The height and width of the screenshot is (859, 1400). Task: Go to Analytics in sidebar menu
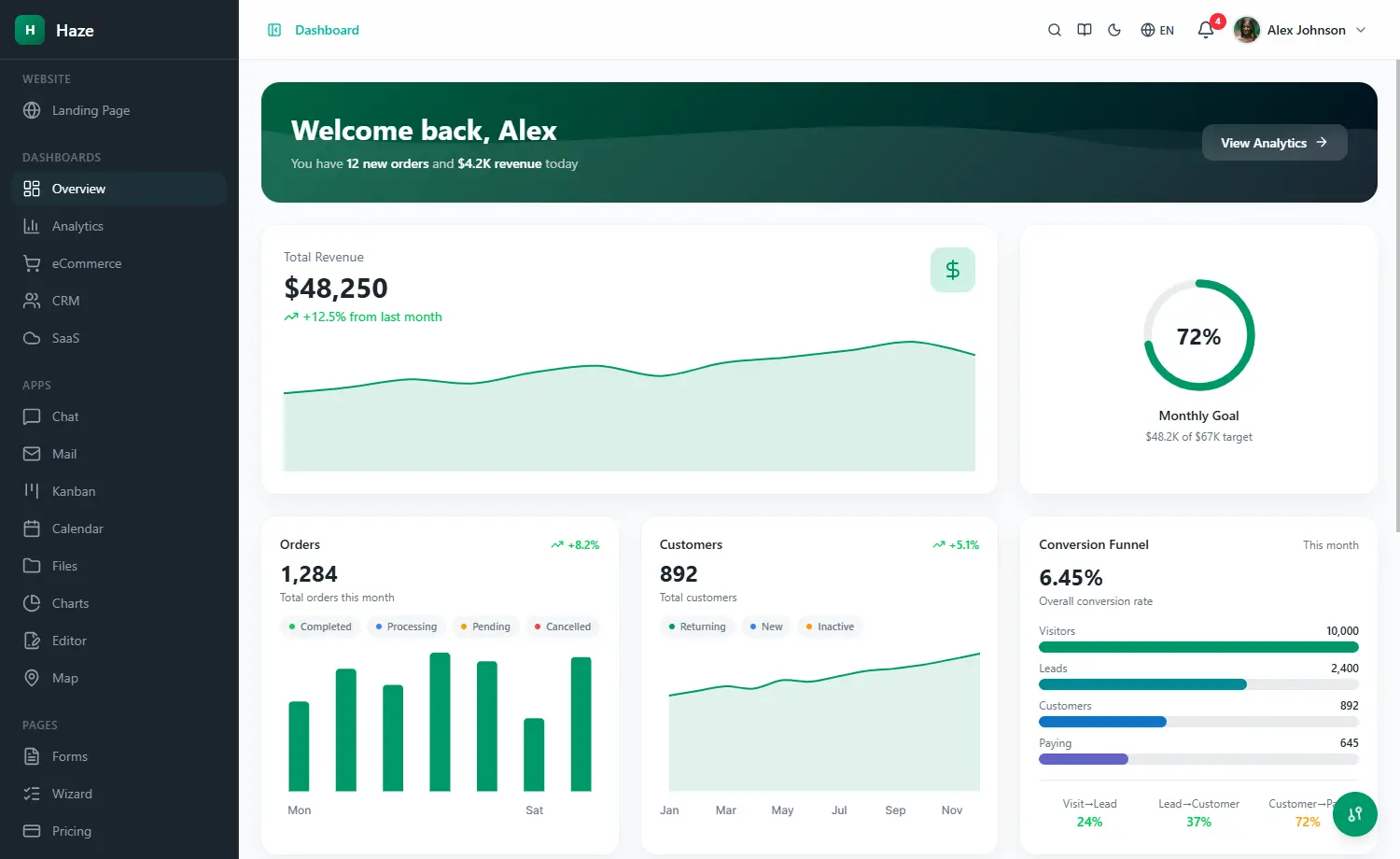tap(119, 226)
